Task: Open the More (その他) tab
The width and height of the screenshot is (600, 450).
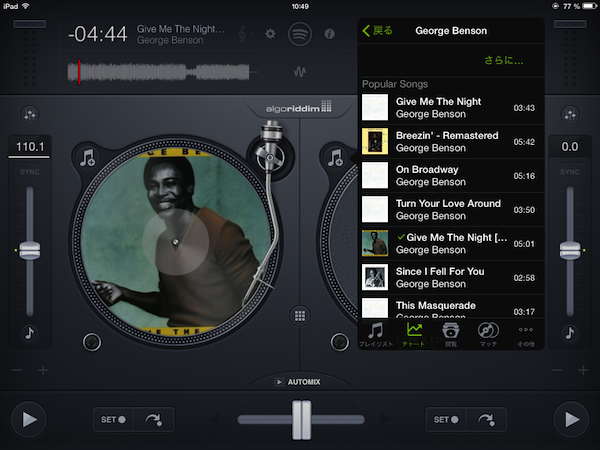Action: tap(526, 334)
